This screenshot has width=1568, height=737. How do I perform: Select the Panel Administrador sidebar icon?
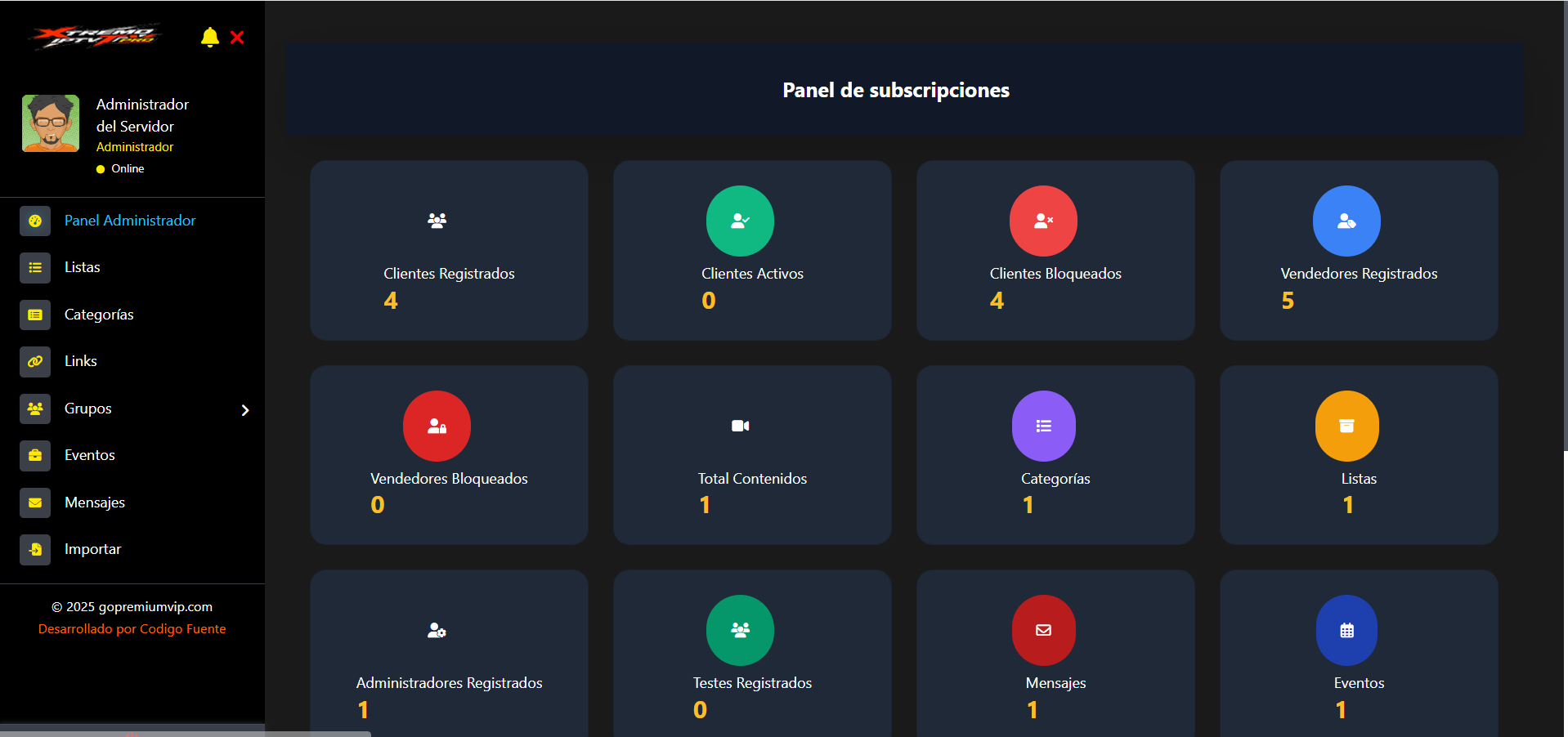click(x=35, y=221)
